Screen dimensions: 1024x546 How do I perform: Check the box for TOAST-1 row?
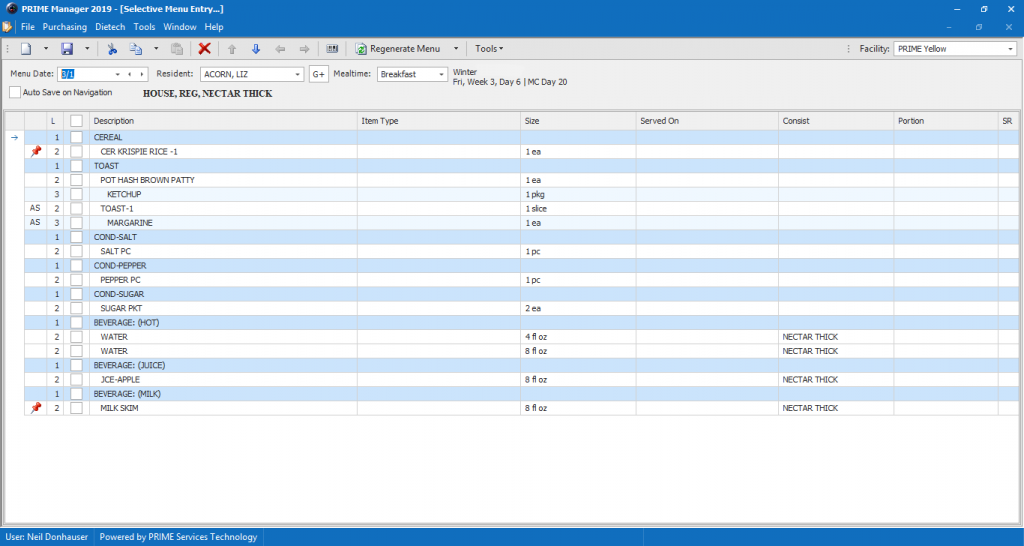[x=76, y=208]
